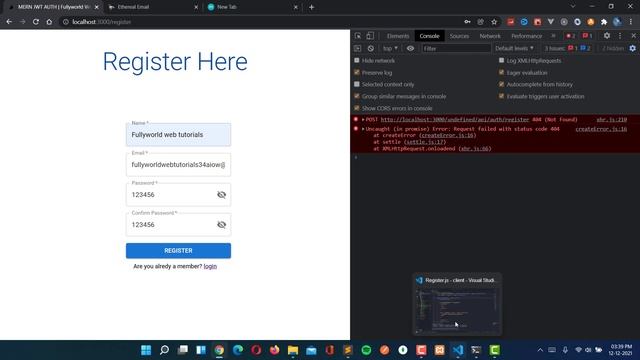Open File Explorer from the taskbar
640x360 pixels.
(x=293, y=350)
